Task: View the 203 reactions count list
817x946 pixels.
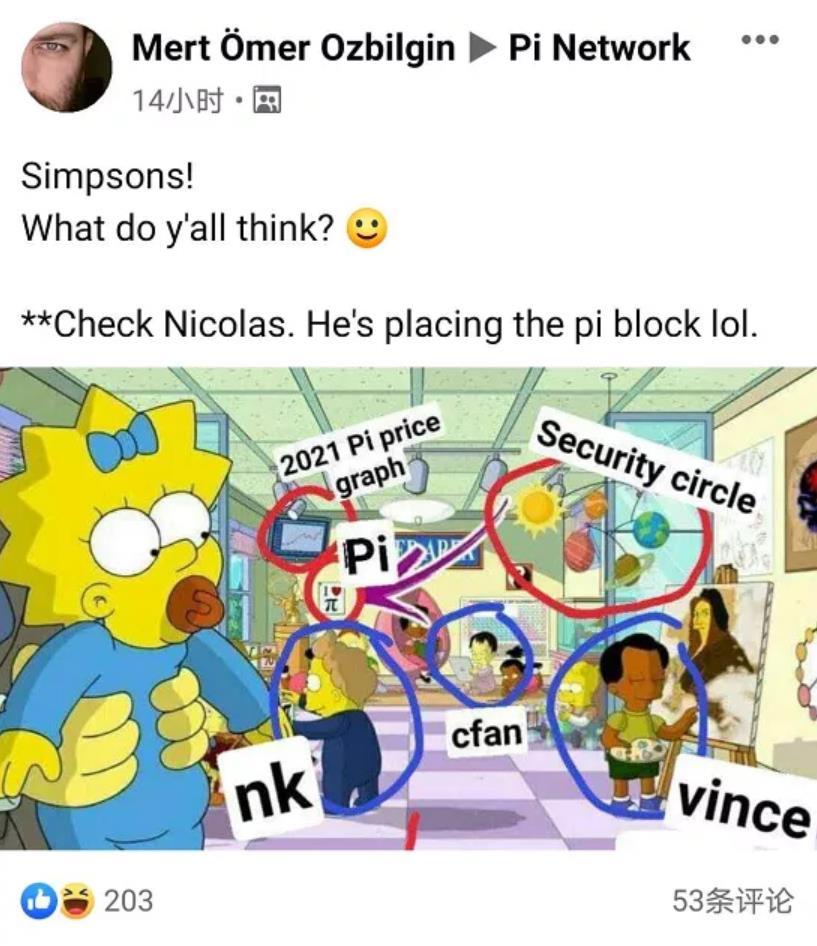Action: 129,901
